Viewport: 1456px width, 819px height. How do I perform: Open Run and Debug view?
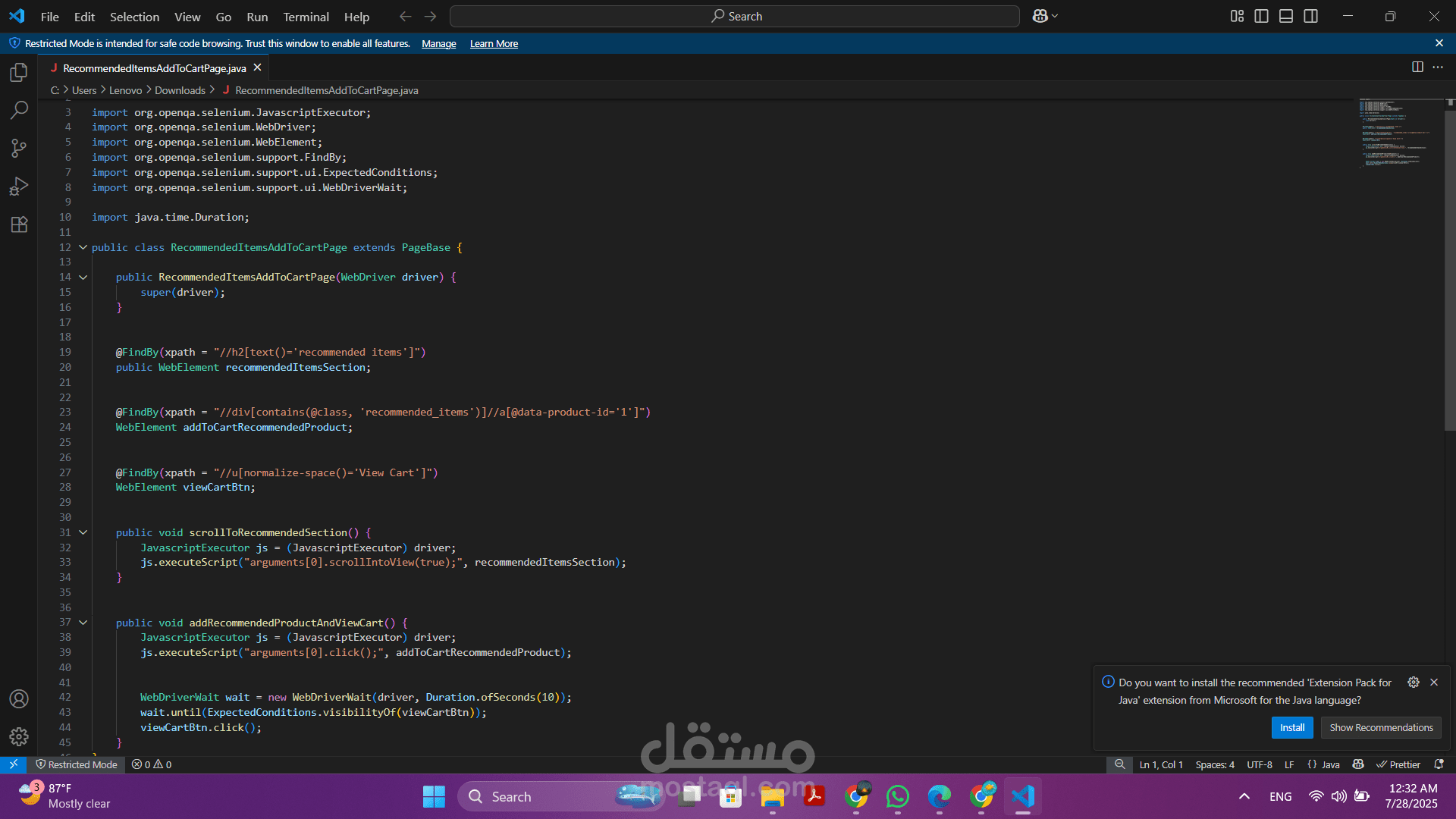tap(19, 187)
